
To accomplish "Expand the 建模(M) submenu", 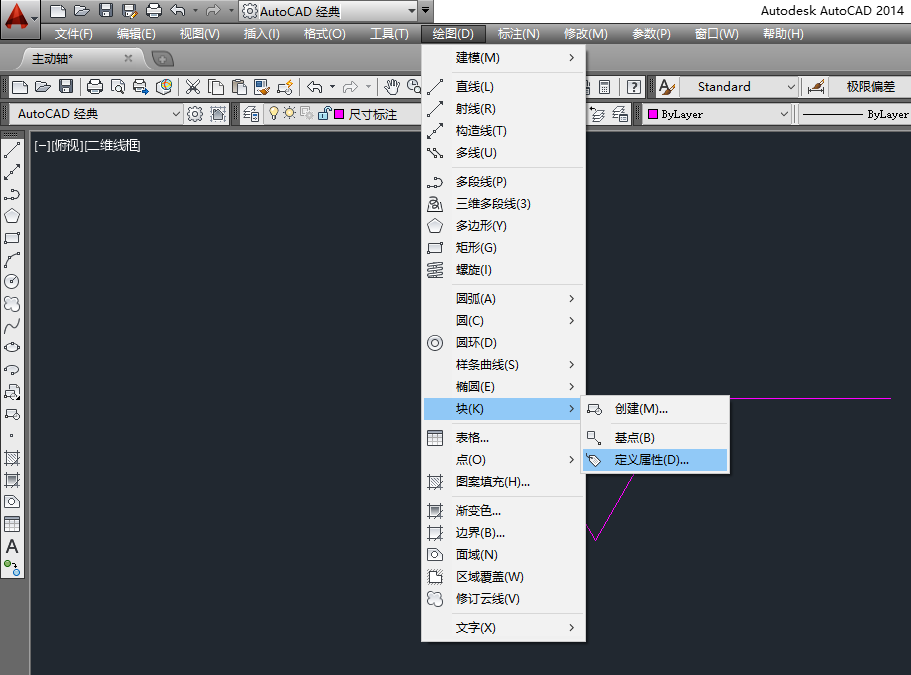I will tap(503, 58).
